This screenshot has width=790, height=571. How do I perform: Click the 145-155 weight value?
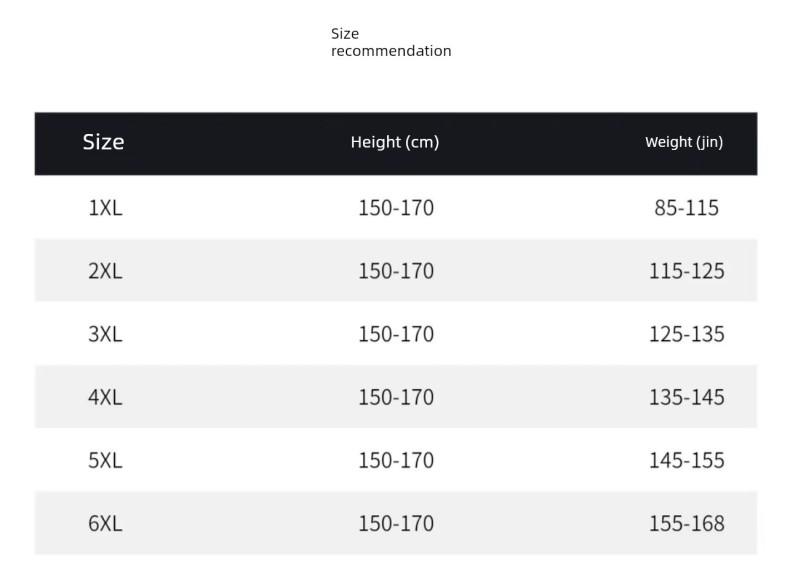click(x=686, y=460)
